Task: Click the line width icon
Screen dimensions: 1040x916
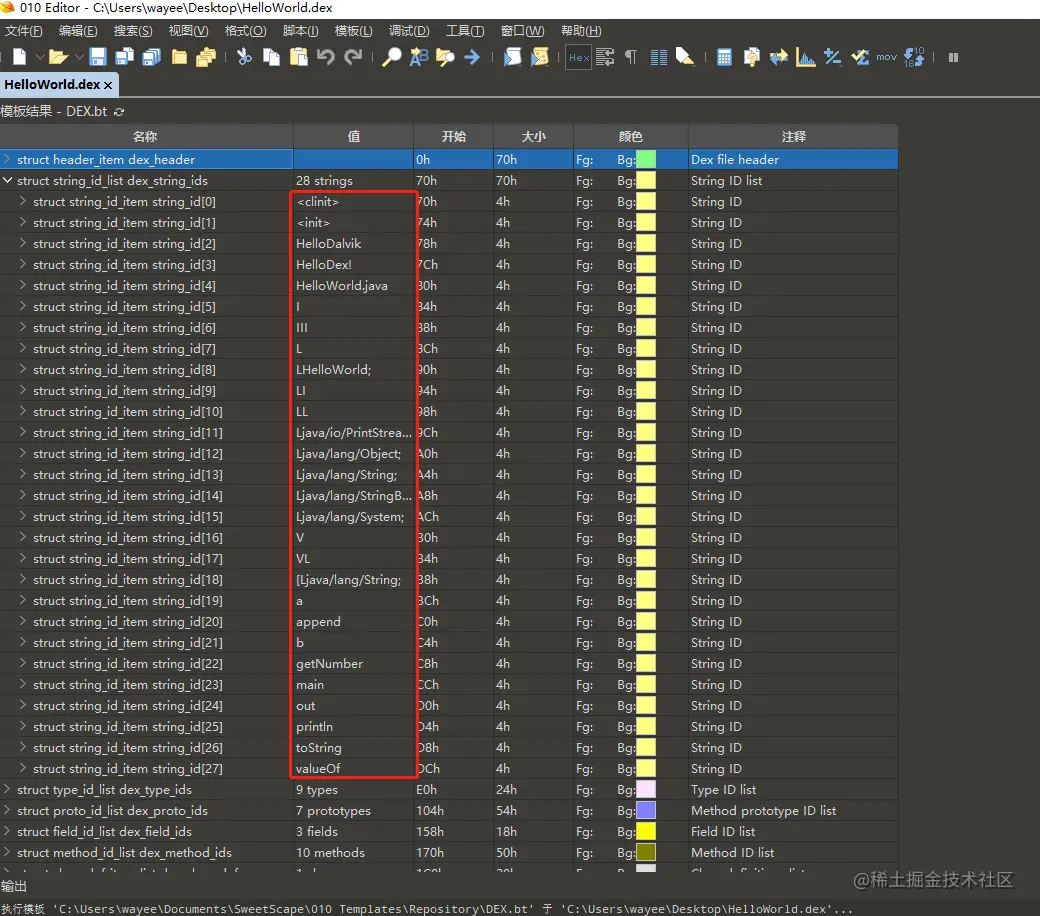Action: (x=605, y=58)
